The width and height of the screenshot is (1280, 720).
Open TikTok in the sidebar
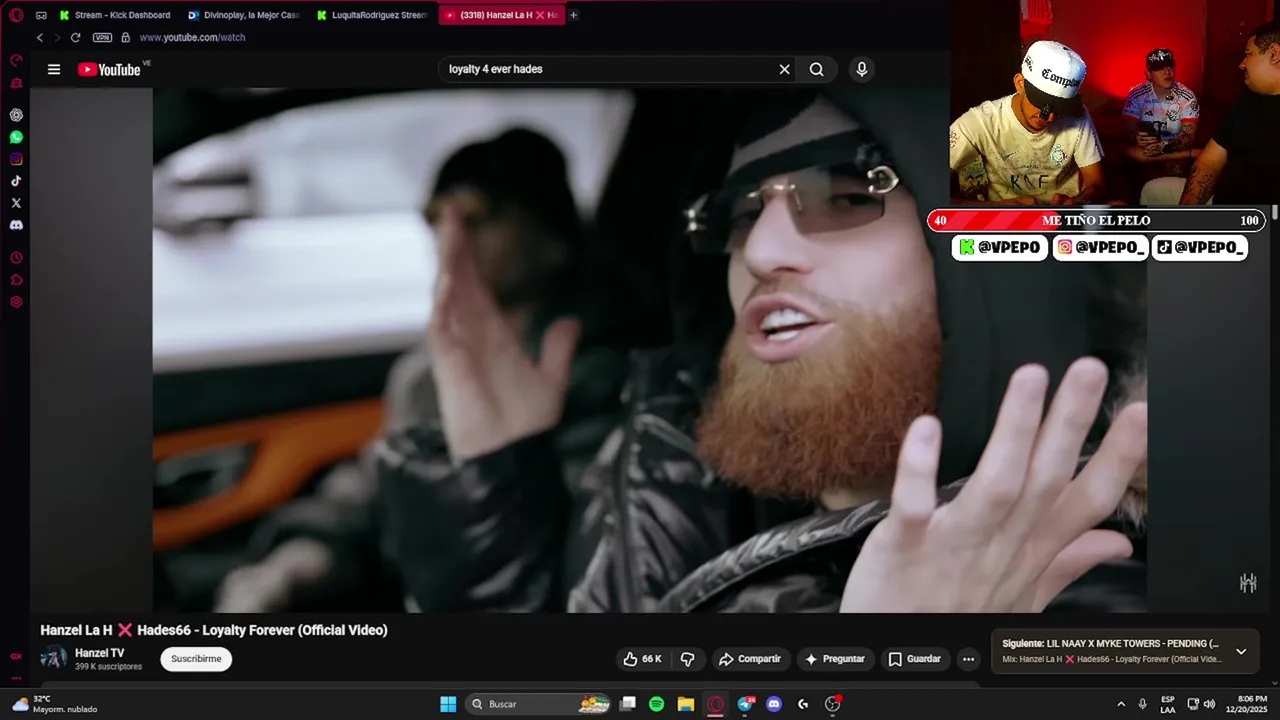pyautogui.click(x=16, y=181)
